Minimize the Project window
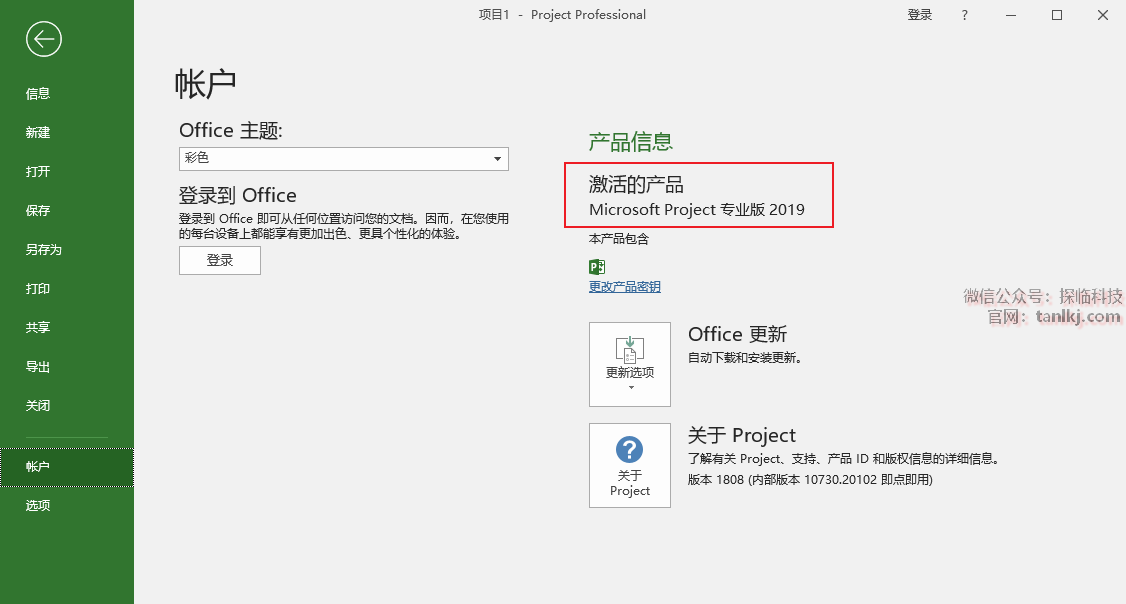 [1011, 15]
